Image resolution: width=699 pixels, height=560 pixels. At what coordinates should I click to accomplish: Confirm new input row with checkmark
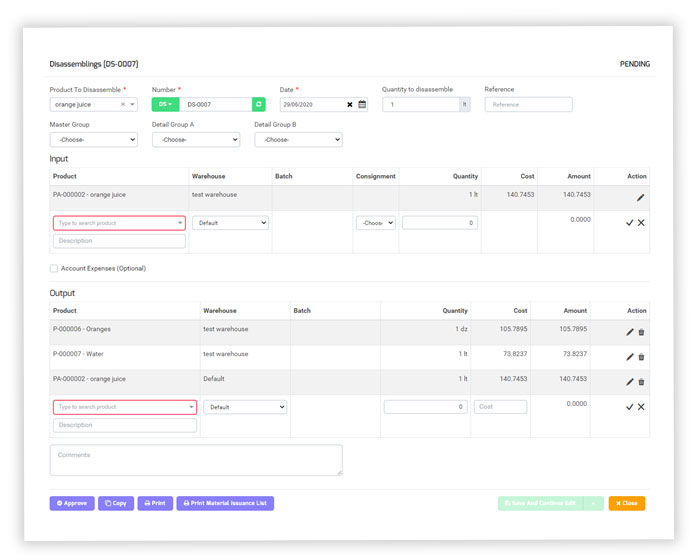[x=629, y=223]
